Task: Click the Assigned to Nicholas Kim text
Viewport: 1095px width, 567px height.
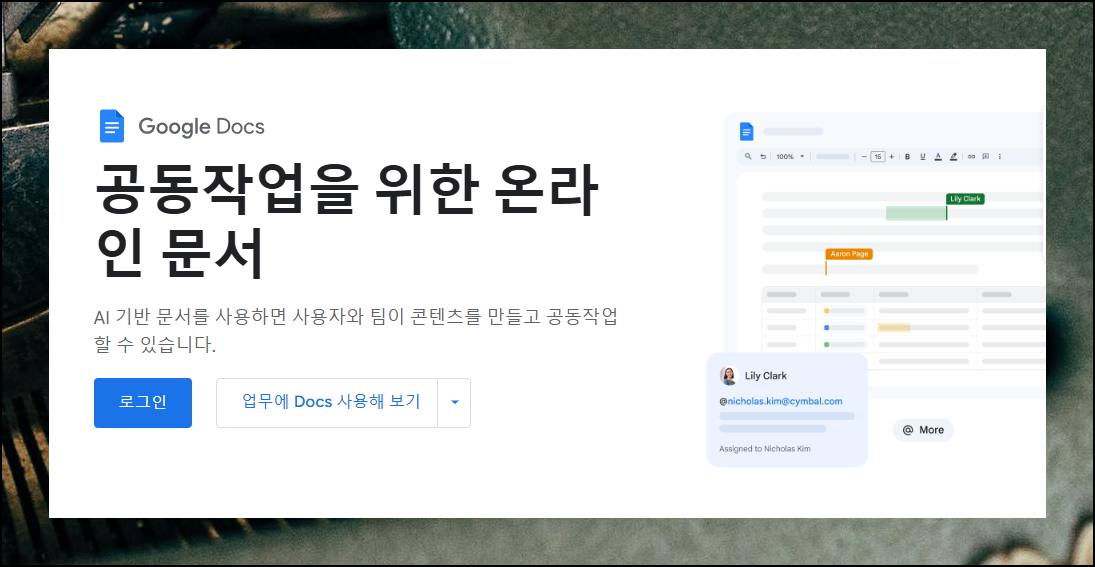Action: click(765, 448)
